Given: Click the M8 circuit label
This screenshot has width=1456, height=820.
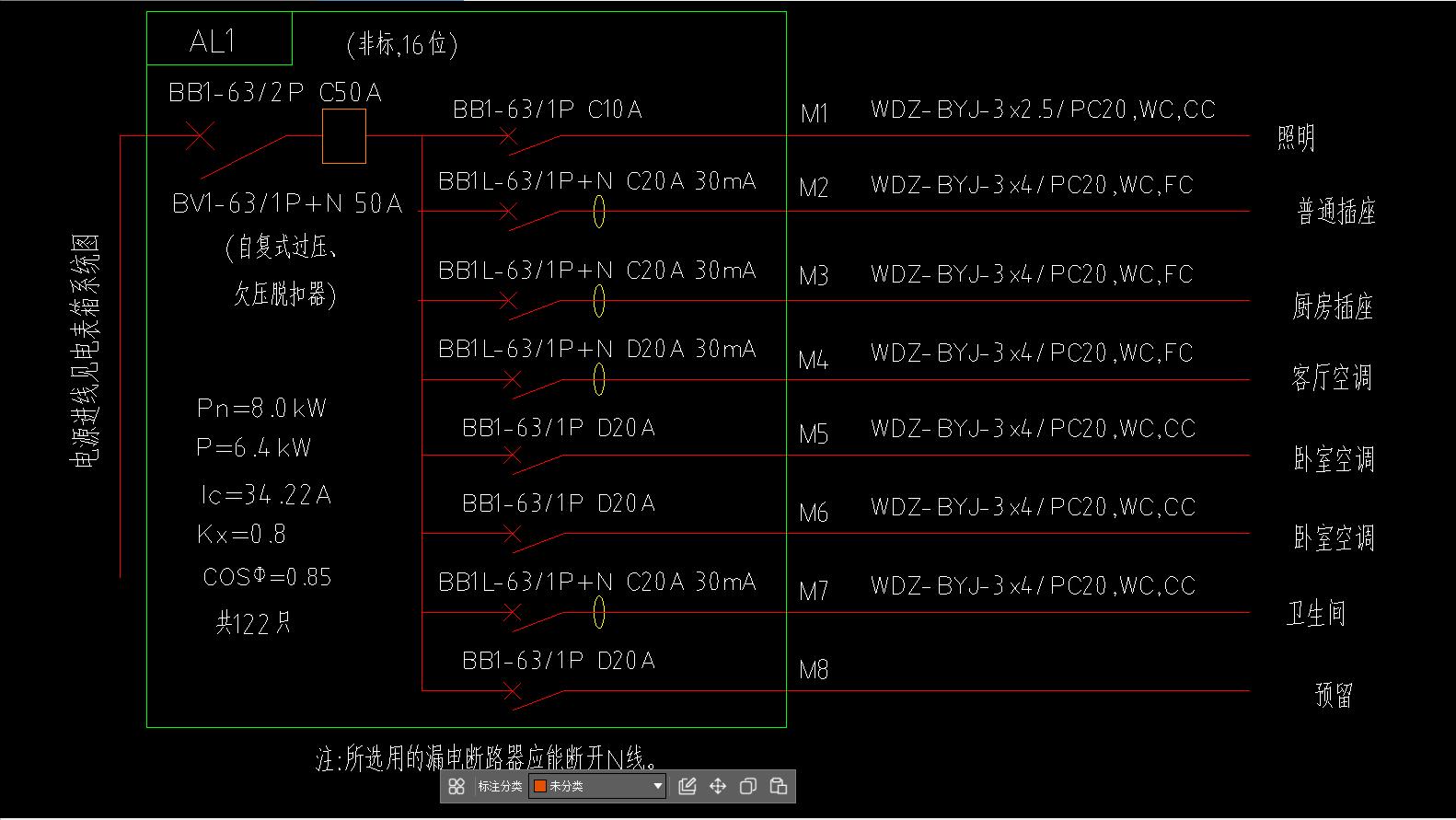Looking at the screenshot, I should pos(815,670).
